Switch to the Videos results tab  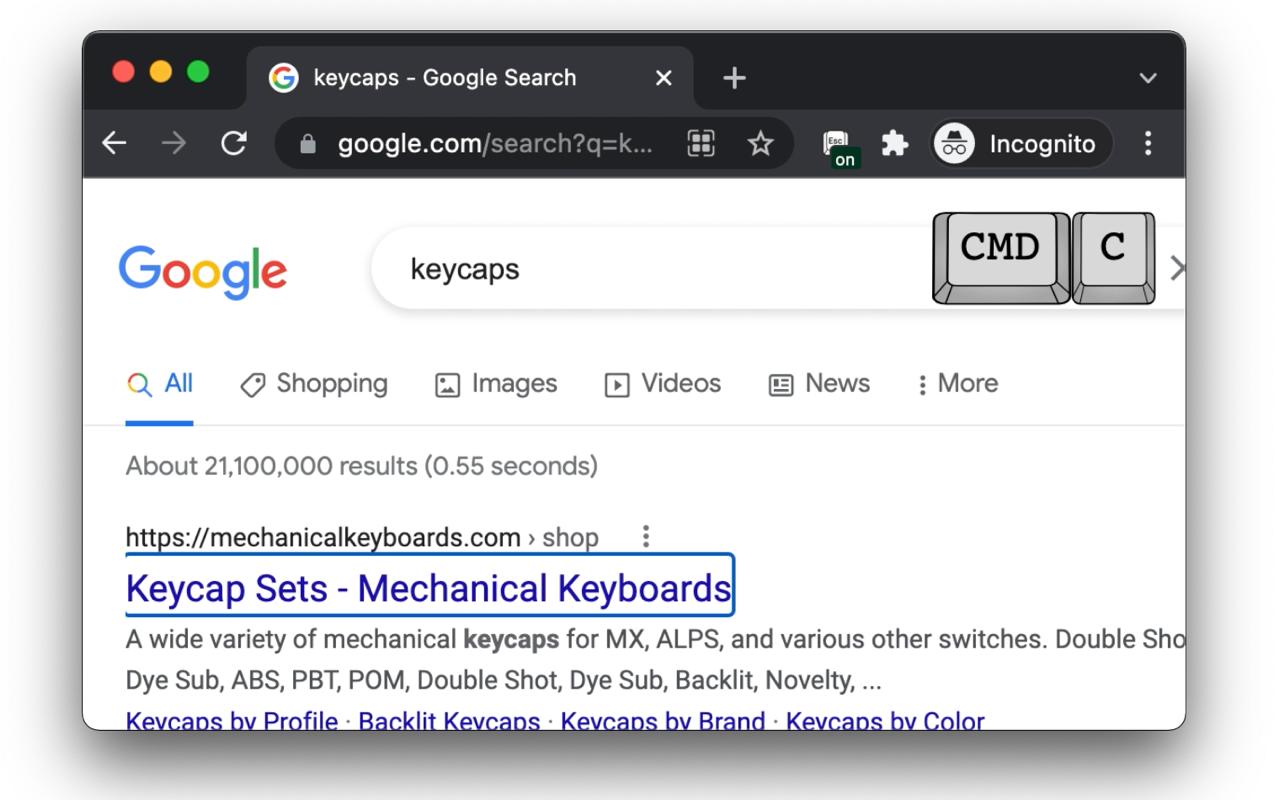point(663,384)
